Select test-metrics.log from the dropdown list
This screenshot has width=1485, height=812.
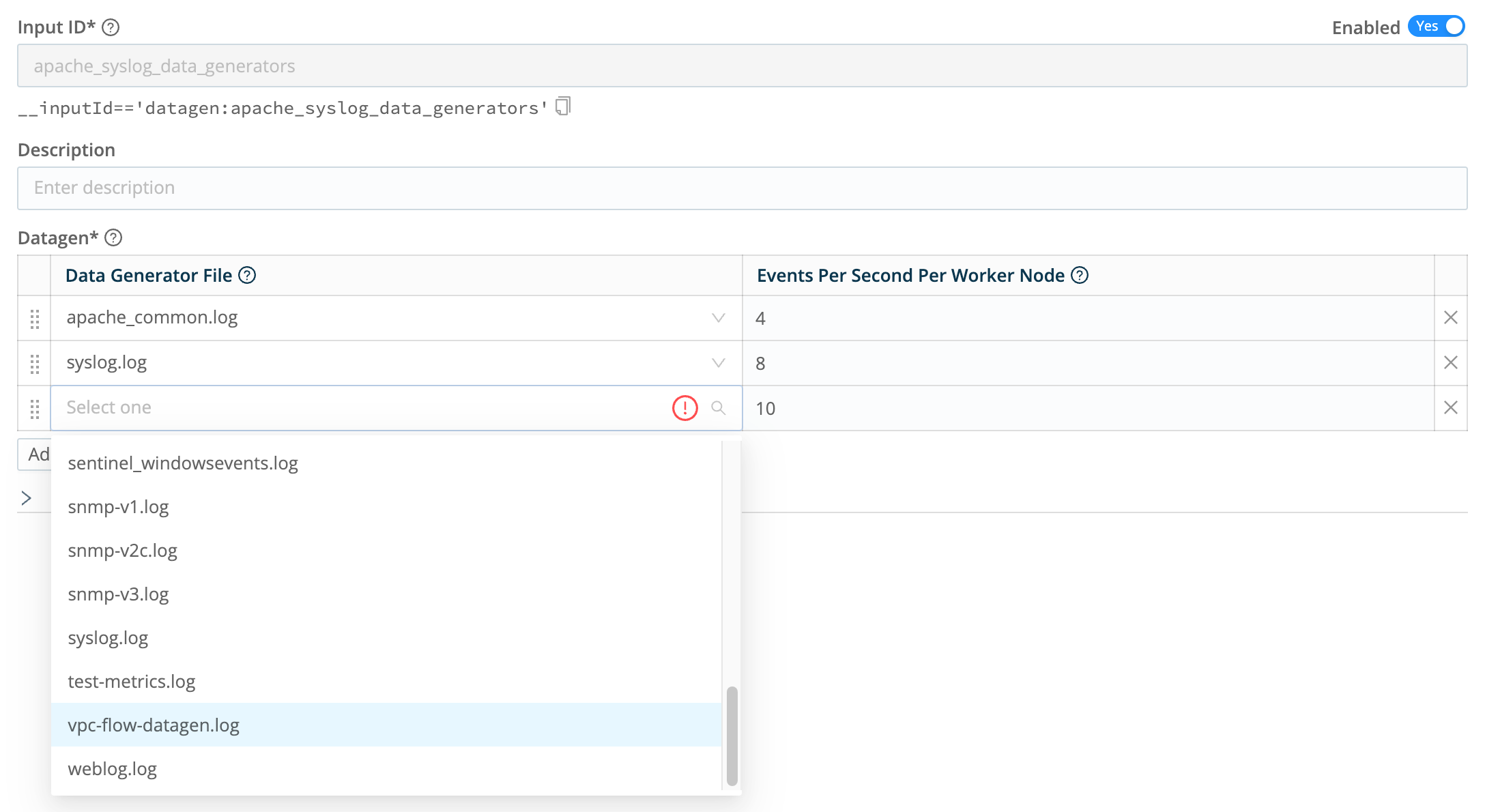(131, 681)
